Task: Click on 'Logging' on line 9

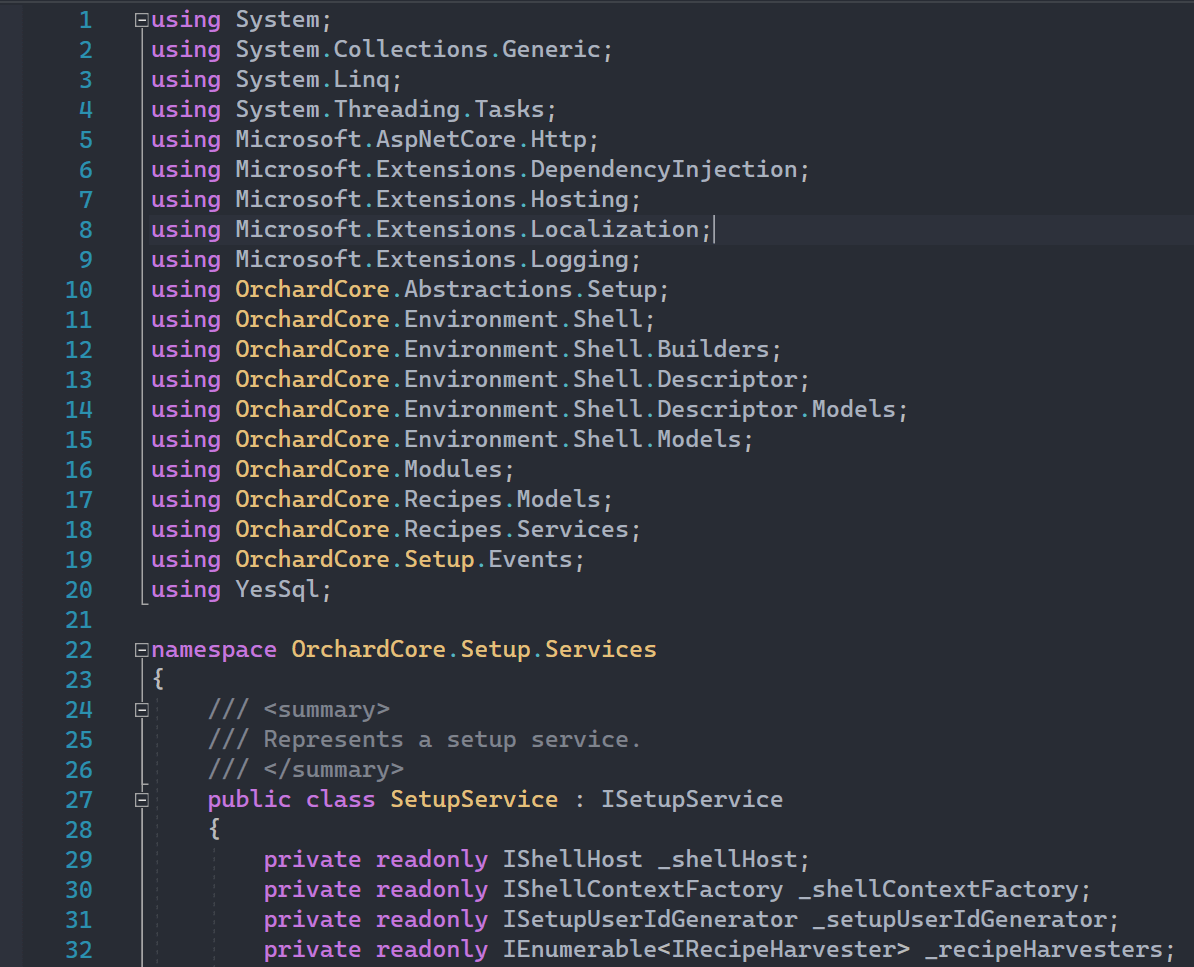Action: pyautogui.click(x=579, y=260)
